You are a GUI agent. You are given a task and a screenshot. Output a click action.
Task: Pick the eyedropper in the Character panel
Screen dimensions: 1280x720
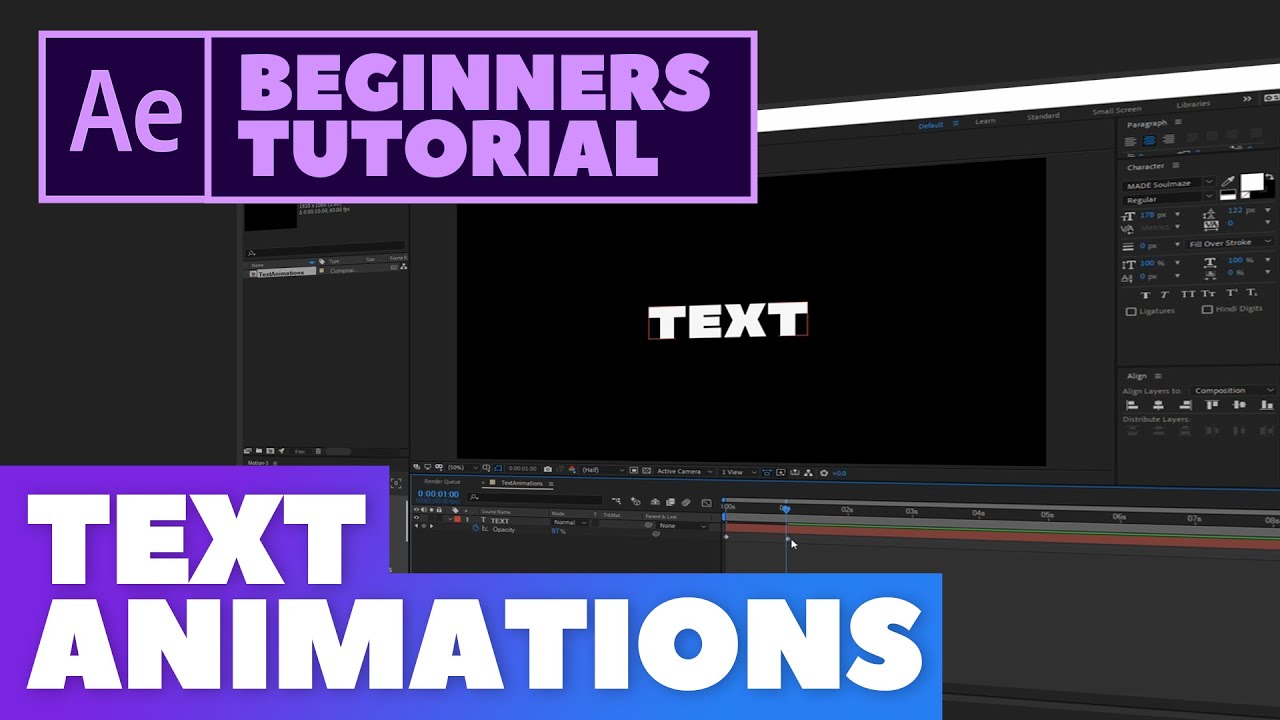(x=1228, y=182)
